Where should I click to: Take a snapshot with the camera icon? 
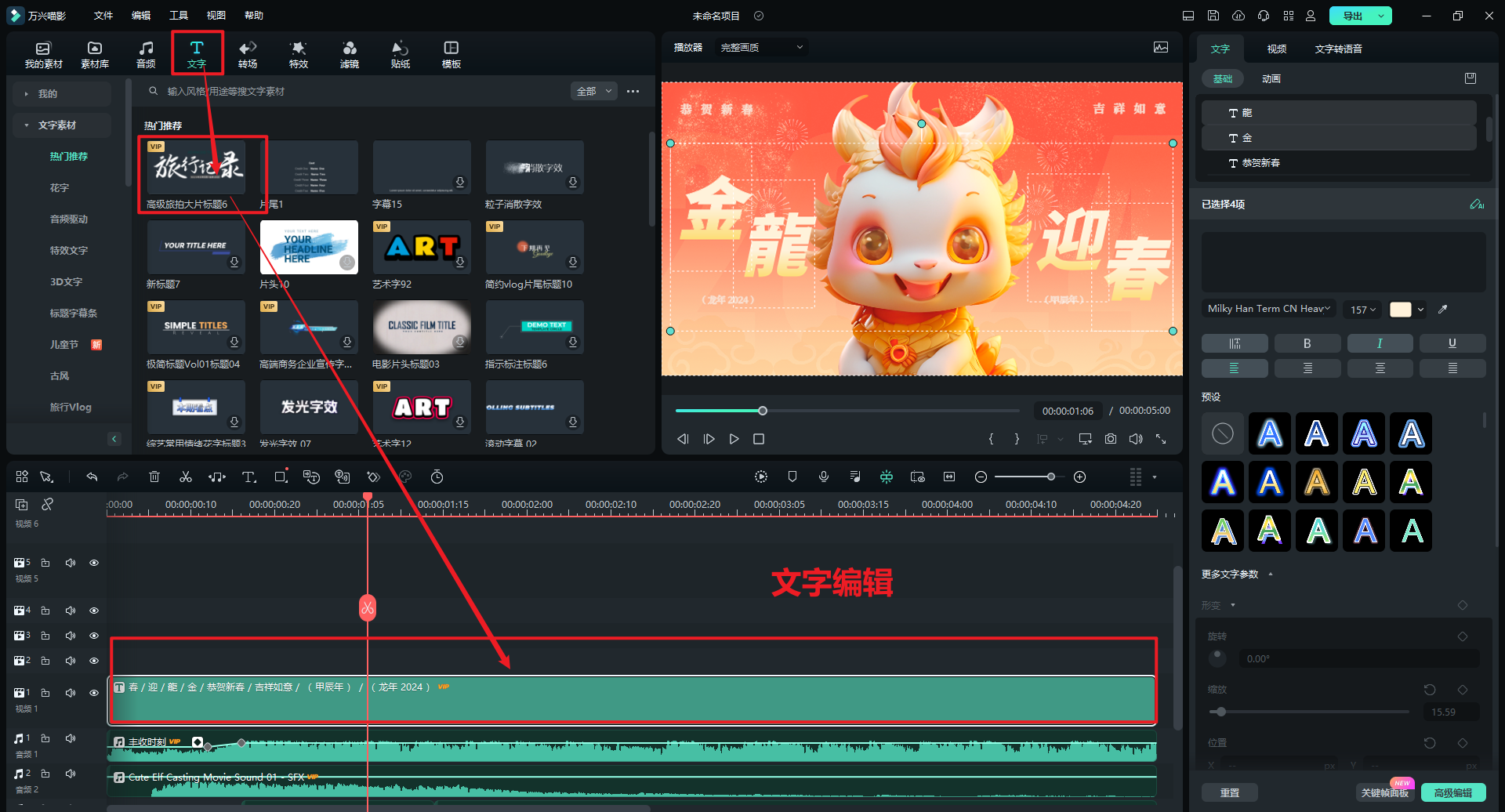pos(1111,439)
